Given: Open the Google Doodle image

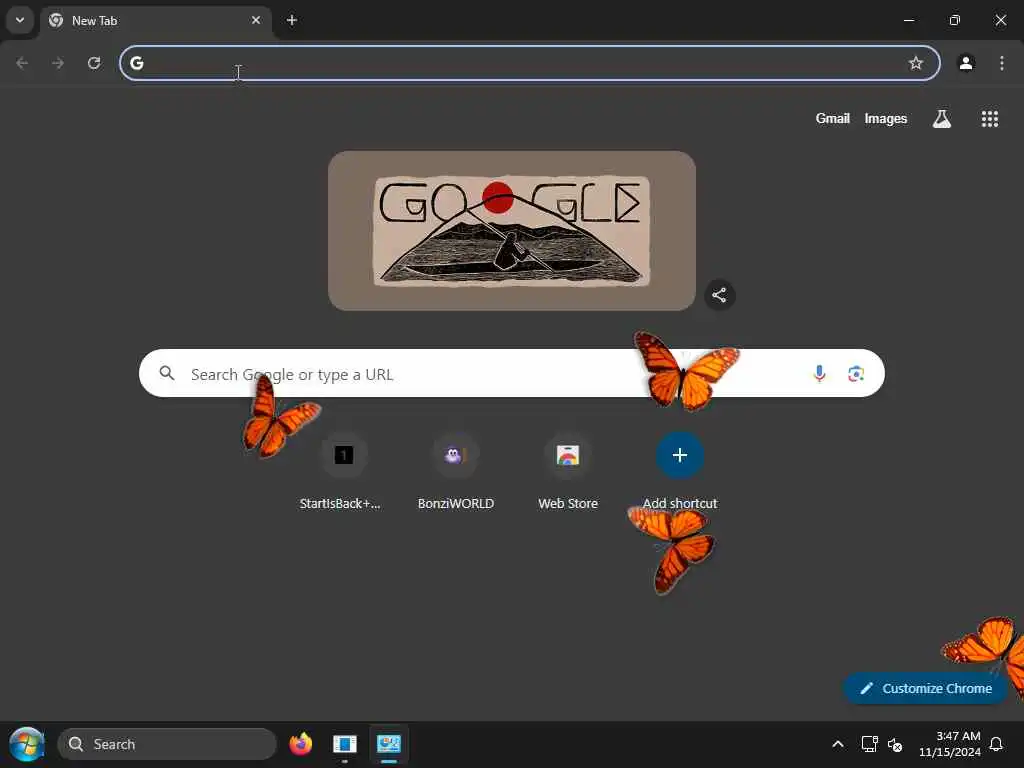Looking at the screenshot, I should (x=511, y=231).
